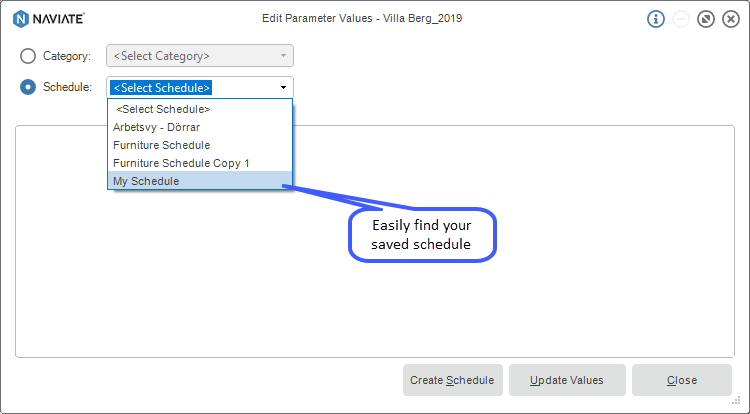Click the maximize window icon
Image resolution: width=750 pixels, height=414 pixels.
pos(706,19)
